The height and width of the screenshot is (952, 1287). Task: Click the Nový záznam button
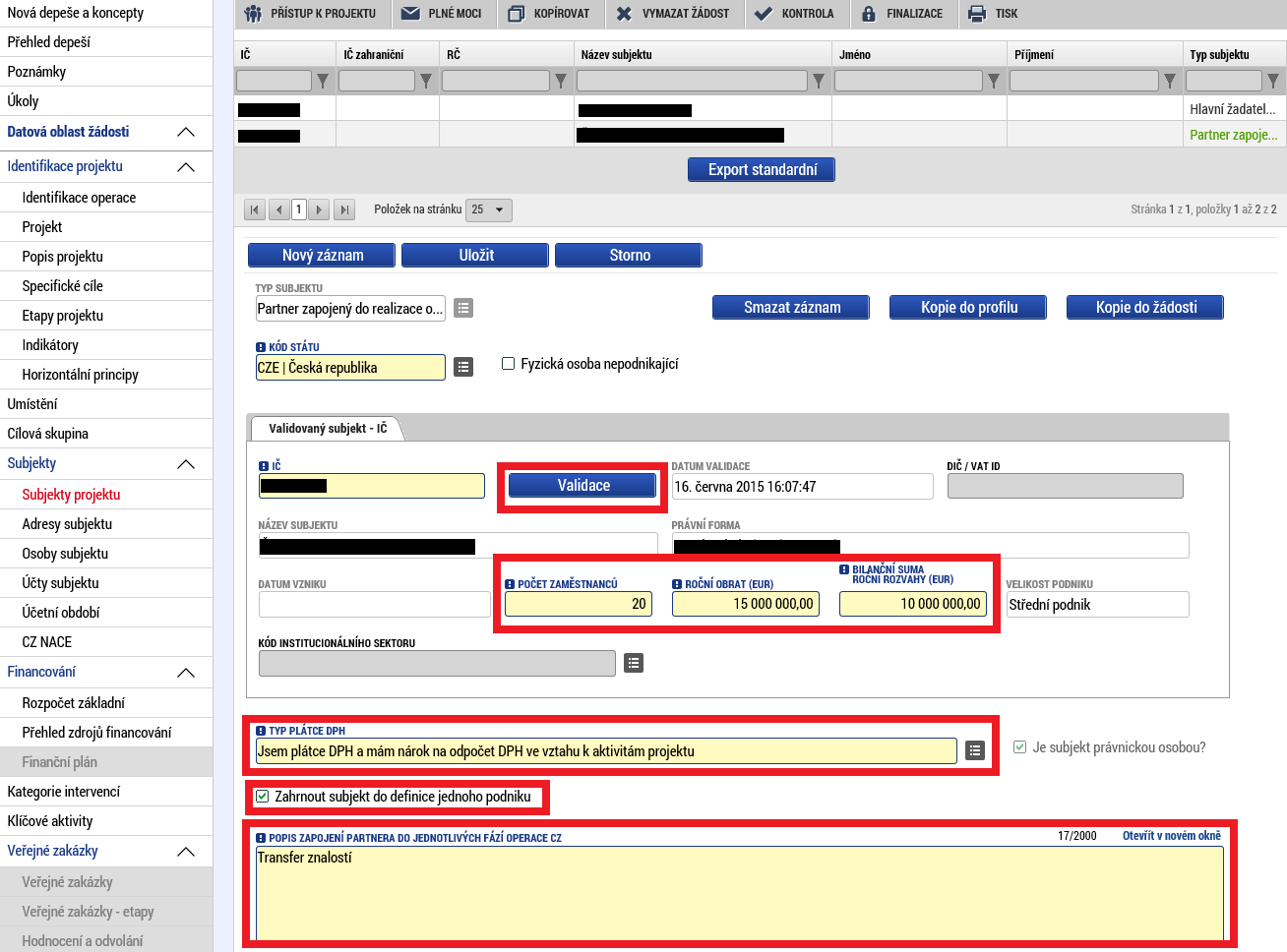(323, 256)
